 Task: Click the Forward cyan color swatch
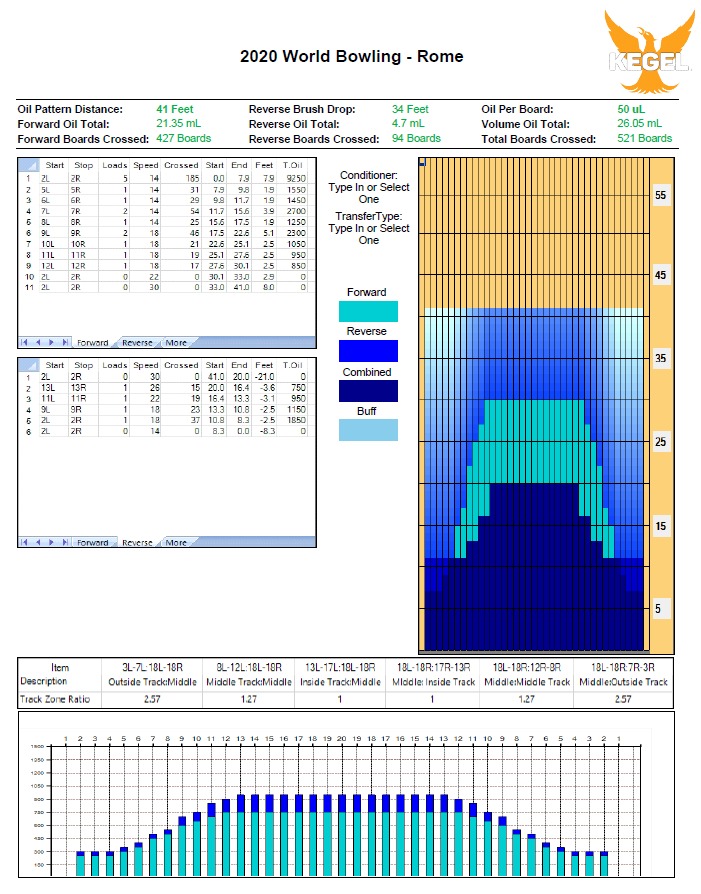[x=367, y=311]
